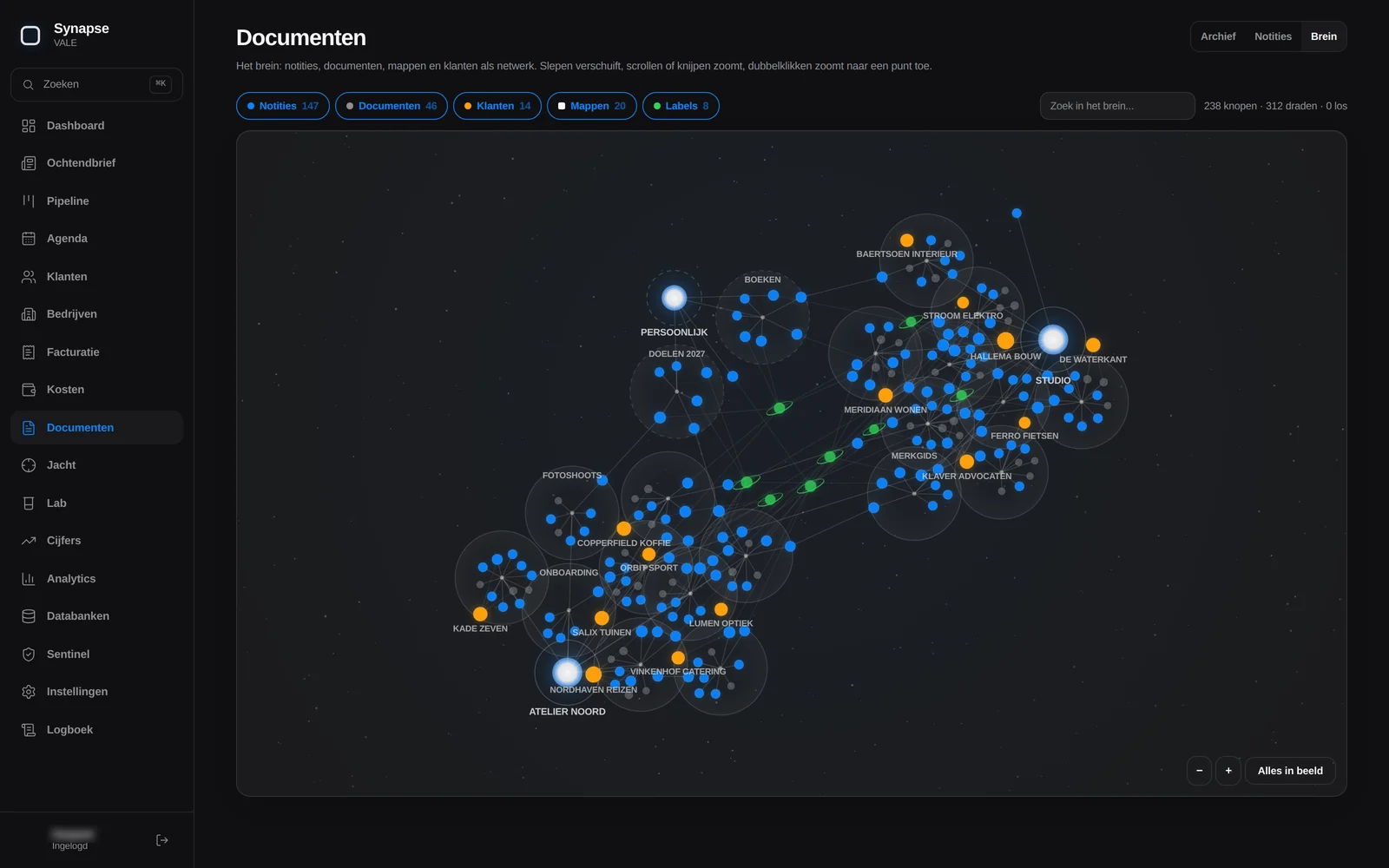Toggle the Labels 8 filter chip
This screenshot has width=1389, height=868.
point(681,106)
